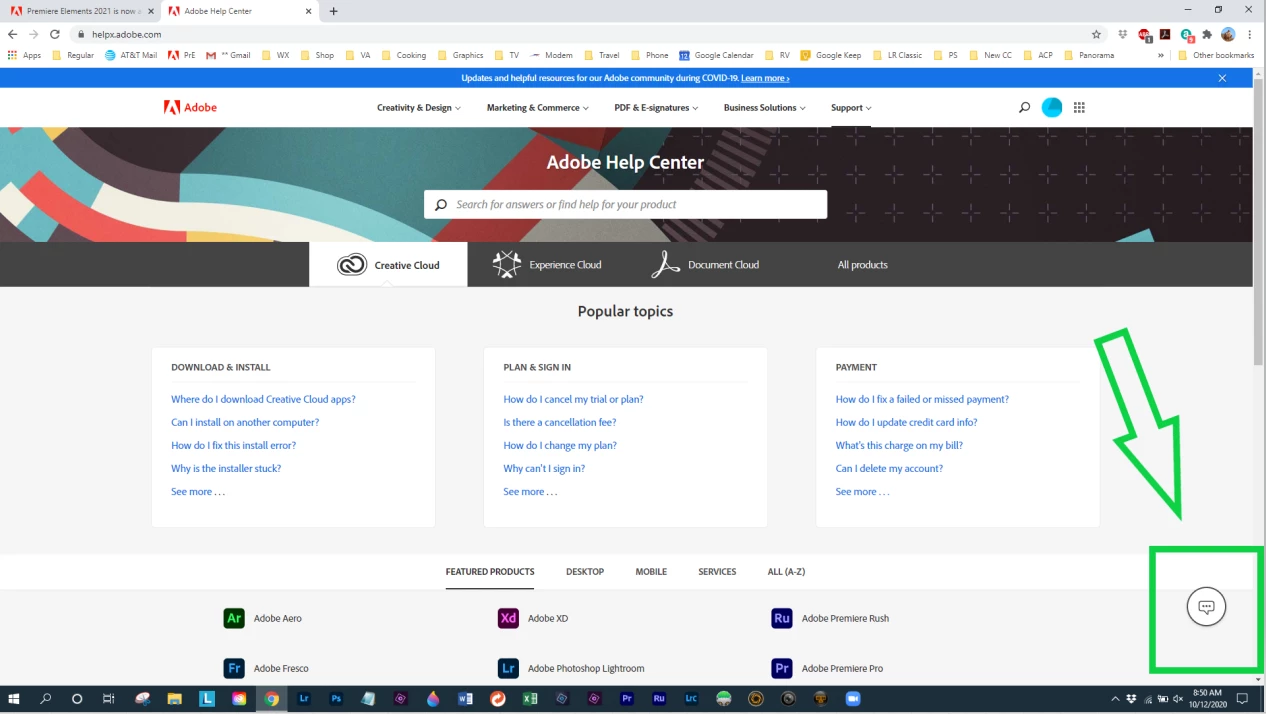This screenshot has width=1266, height=714.
Task: Open 'How do I fix a failed or missed payment?'
Action: pos(922,399)
